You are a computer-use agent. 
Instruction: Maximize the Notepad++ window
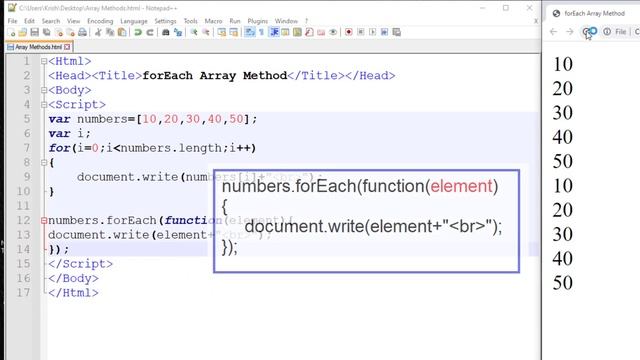[x=506, y=8]
